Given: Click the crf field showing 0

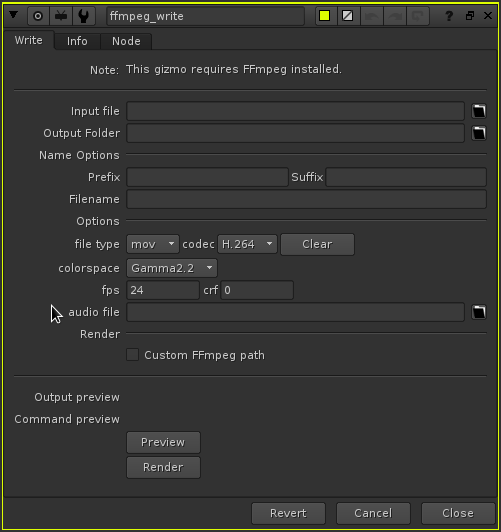Looking at the screenshot, I should (x=257, y=290).
